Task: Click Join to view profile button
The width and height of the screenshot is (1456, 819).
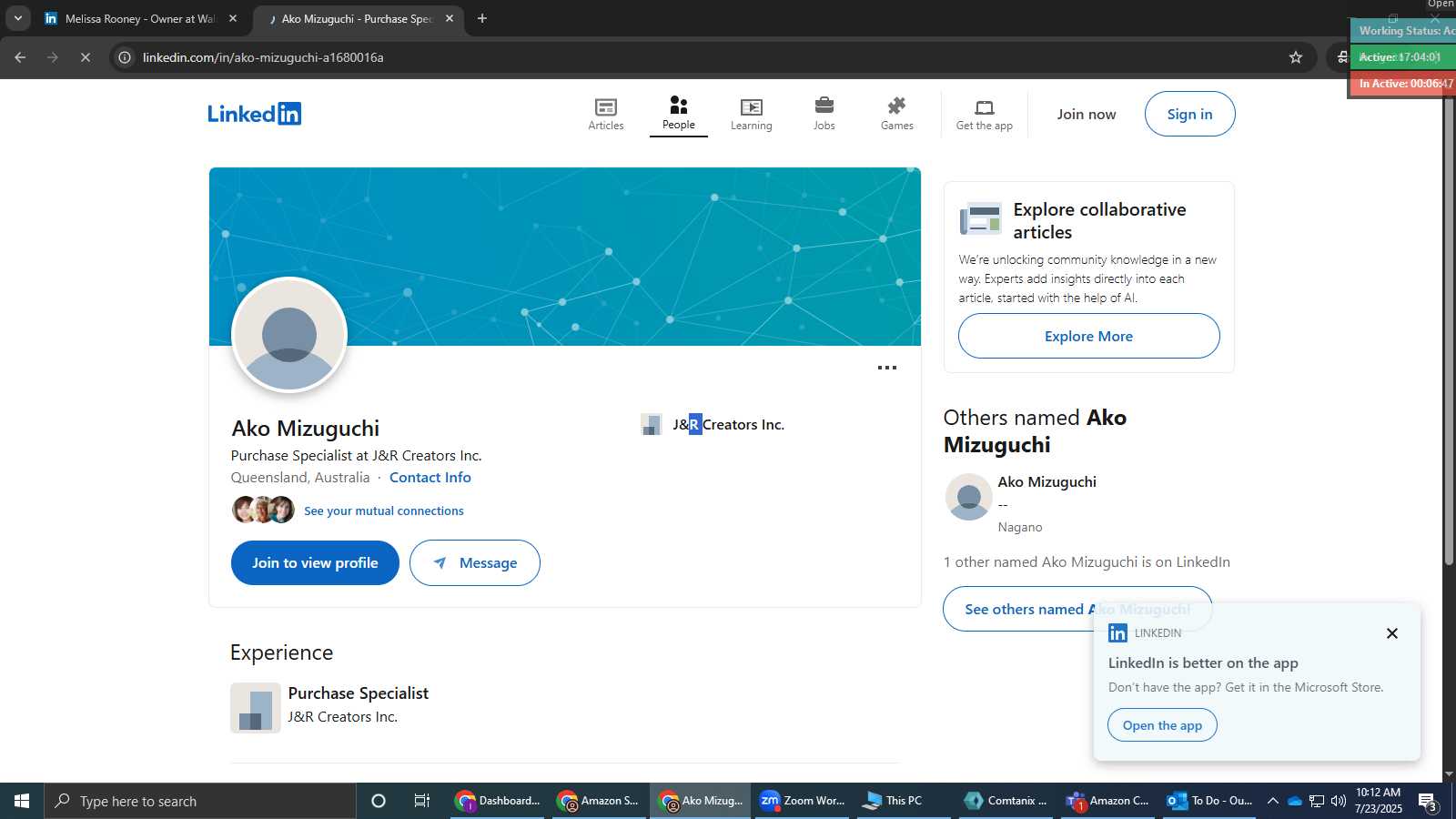Action: [315, 562]
